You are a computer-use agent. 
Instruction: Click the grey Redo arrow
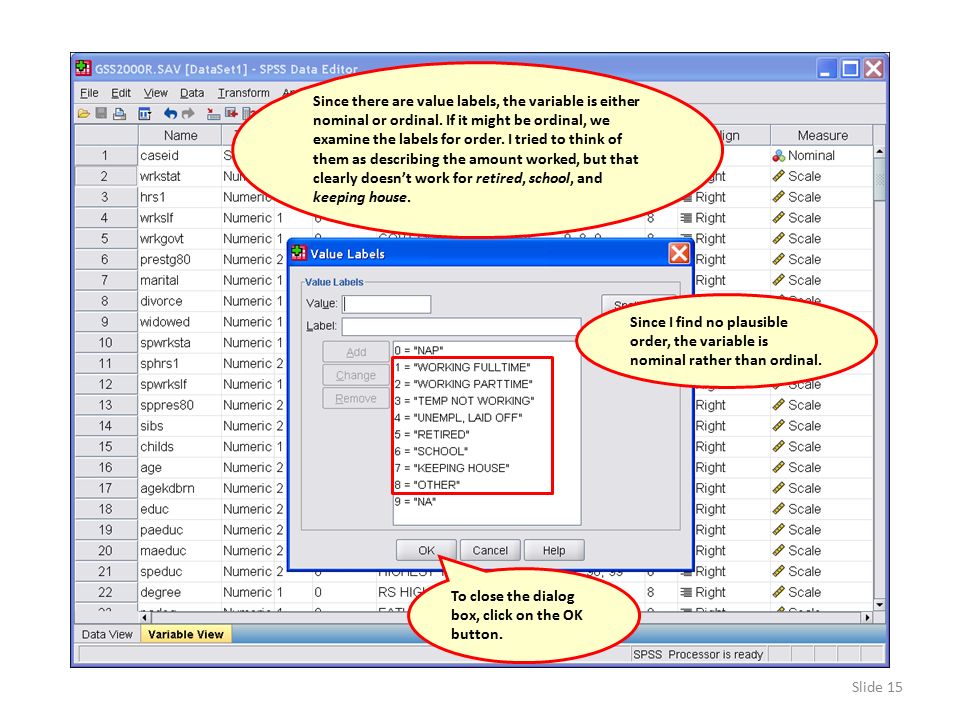click(x=188, y=113)
